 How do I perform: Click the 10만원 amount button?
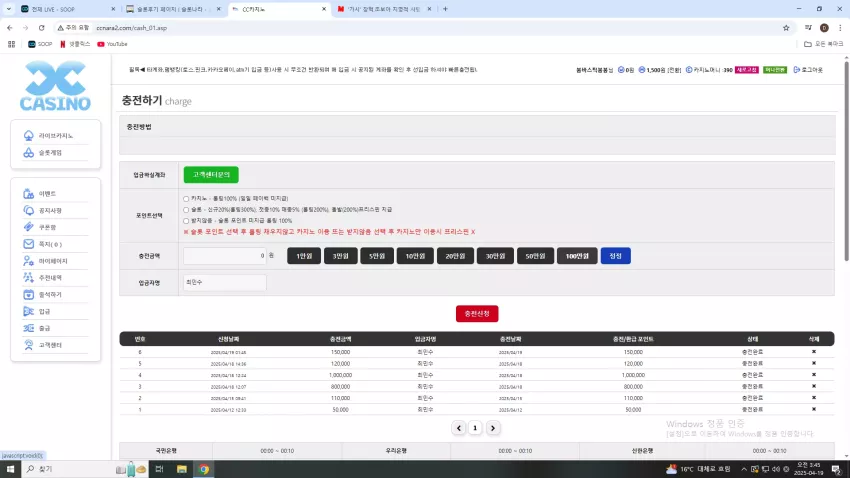click(x=415, y=256)
